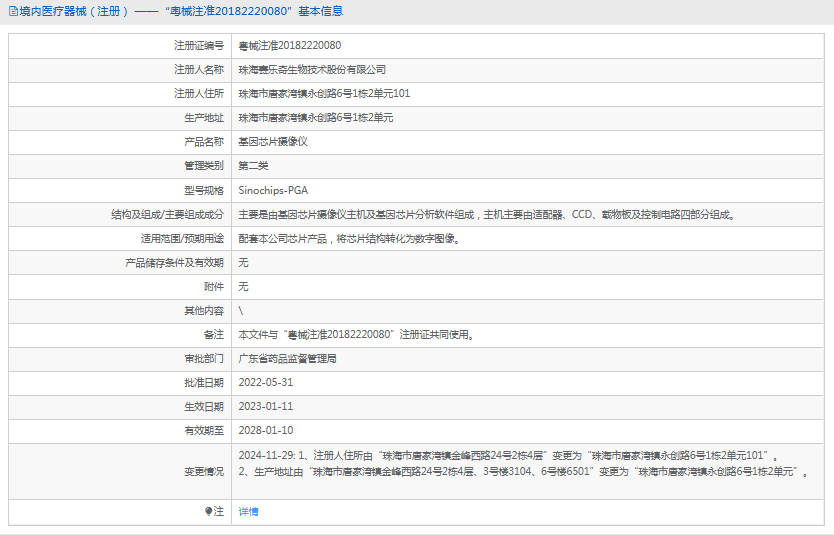
Task: Click the 结构及组成/主要组成成分 label
Action: click(x=168, y=214)
